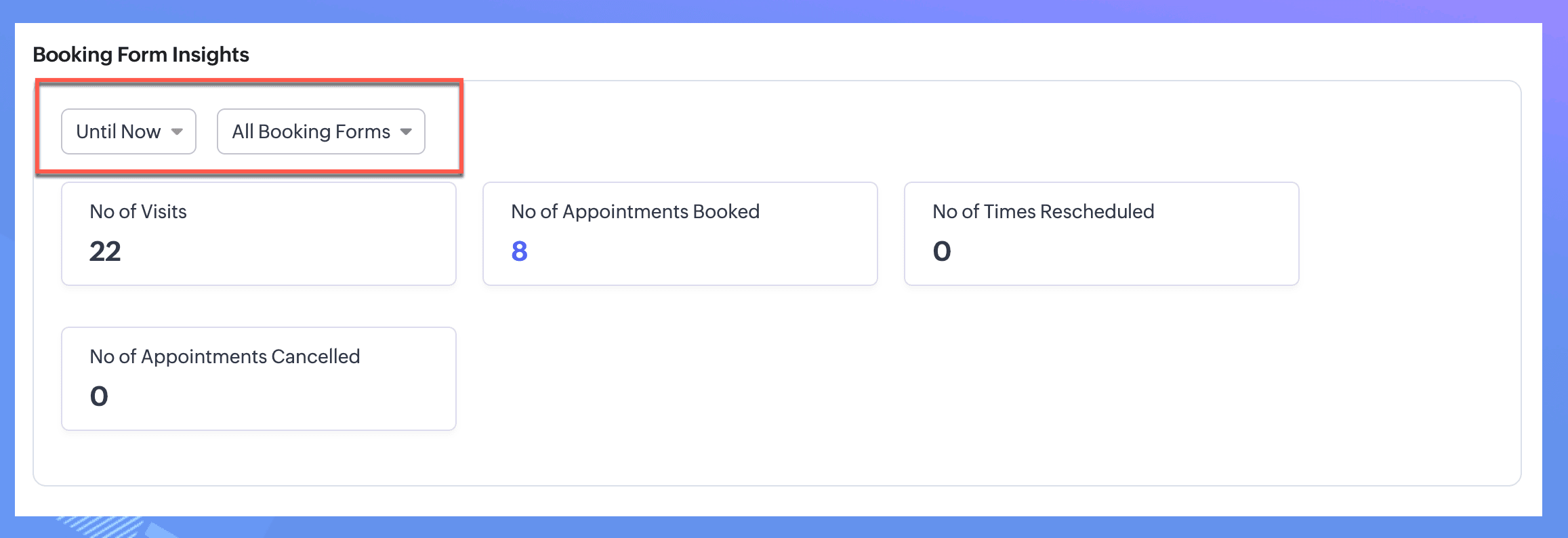Click the caret arrow beside Until Now

tap(177, 131)
